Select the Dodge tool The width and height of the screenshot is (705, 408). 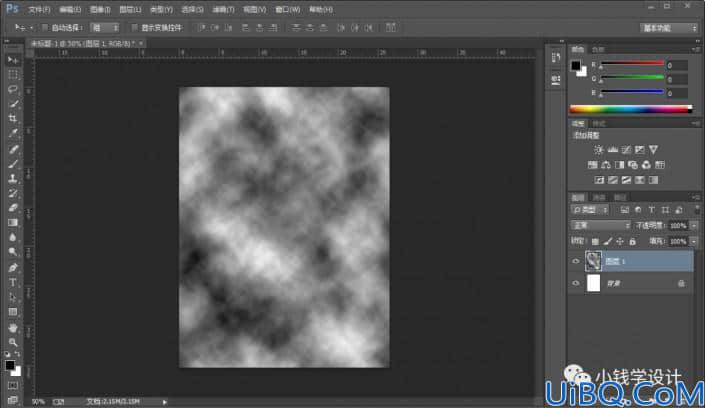tap(13, 252)
